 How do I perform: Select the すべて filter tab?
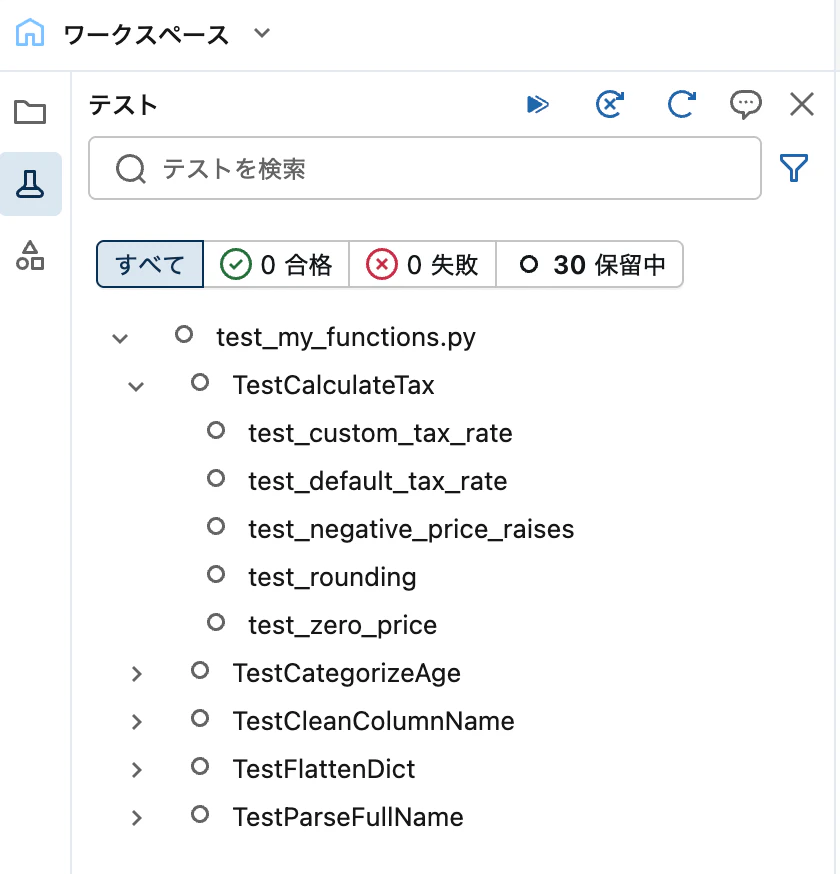click(x=149, y=264)
